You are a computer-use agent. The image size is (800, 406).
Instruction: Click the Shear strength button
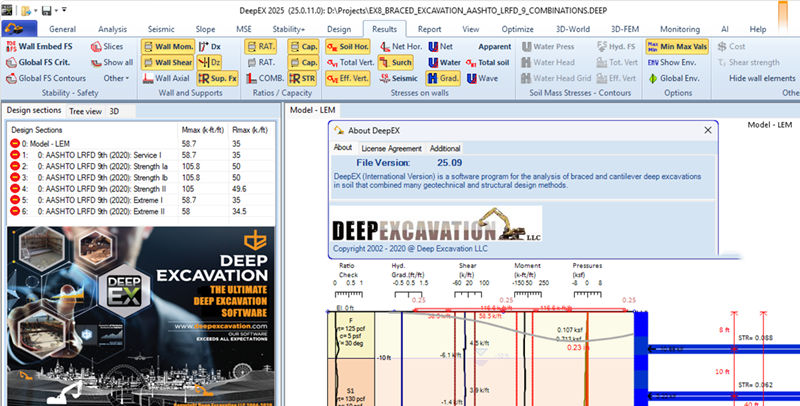[748, 62]
